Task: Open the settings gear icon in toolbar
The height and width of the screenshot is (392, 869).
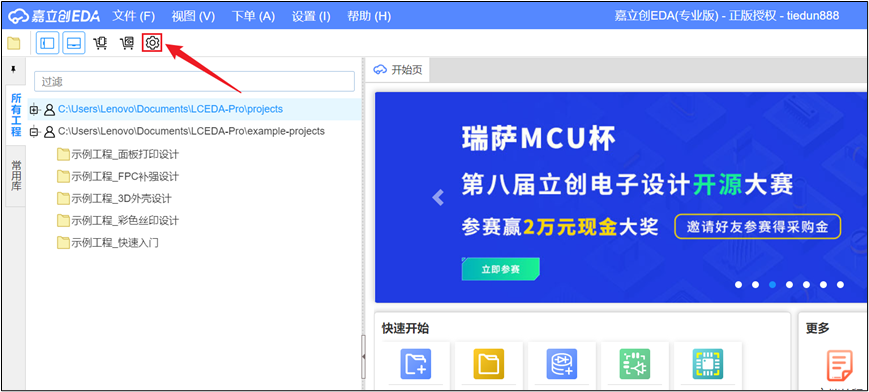Action: tap(152, 43)
